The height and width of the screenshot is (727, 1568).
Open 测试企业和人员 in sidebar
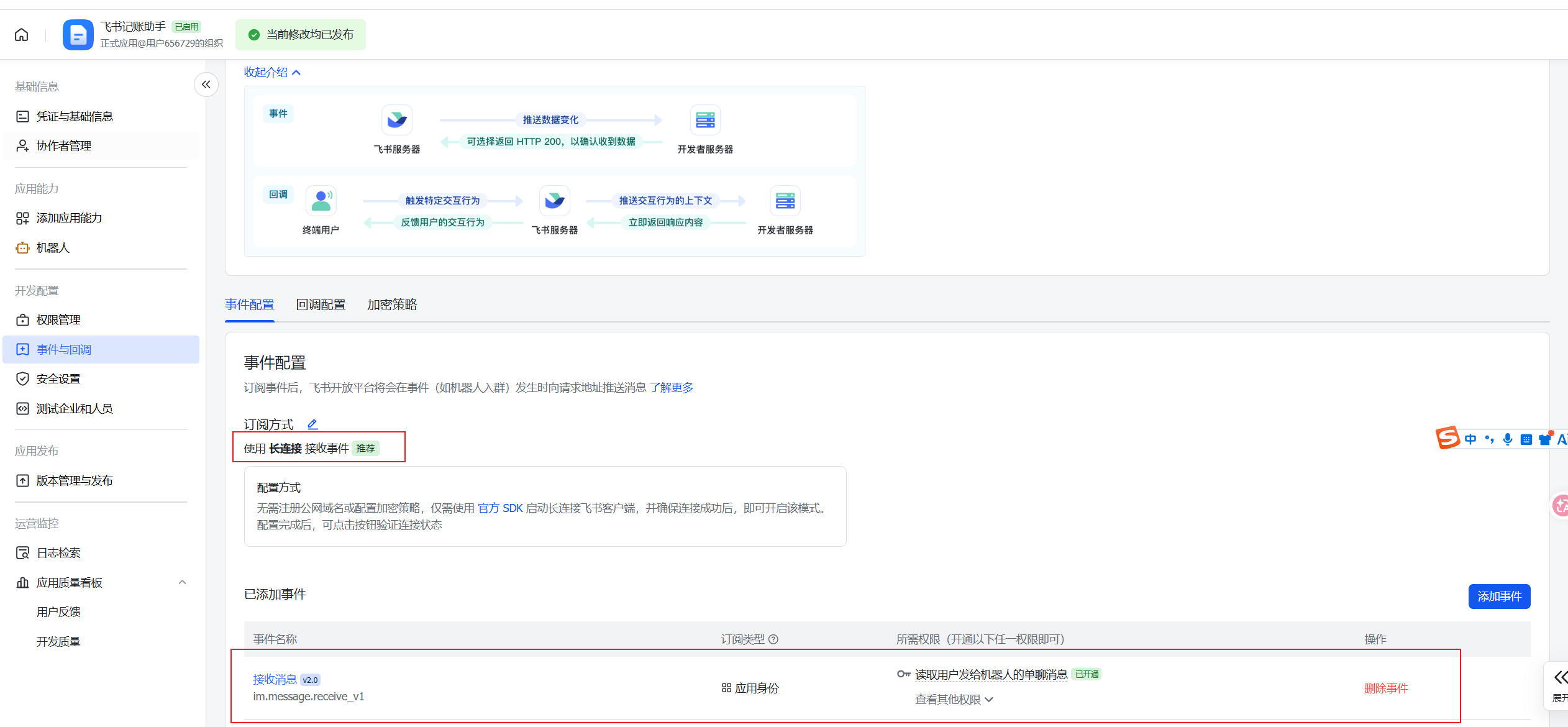[x=101, y=408]
